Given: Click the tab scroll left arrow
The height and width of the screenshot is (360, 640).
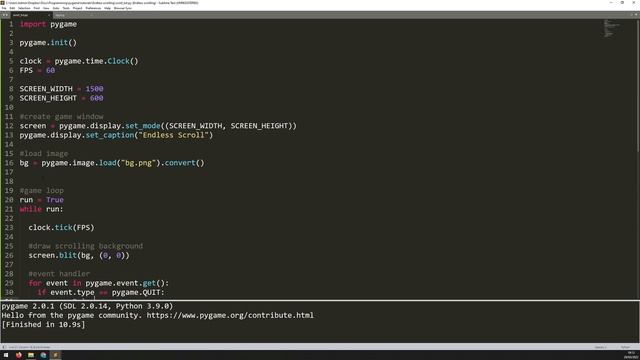Looking at the screenshot, I should [x=4, y=15].
